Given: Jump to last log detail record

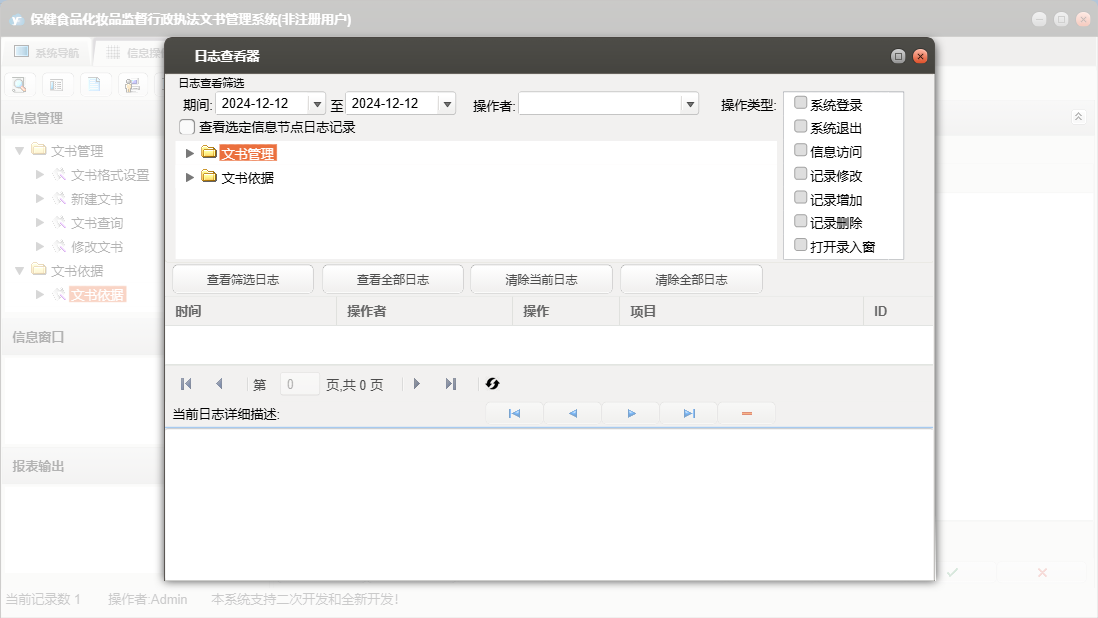Looking at the screenshot, I should 689,414.
